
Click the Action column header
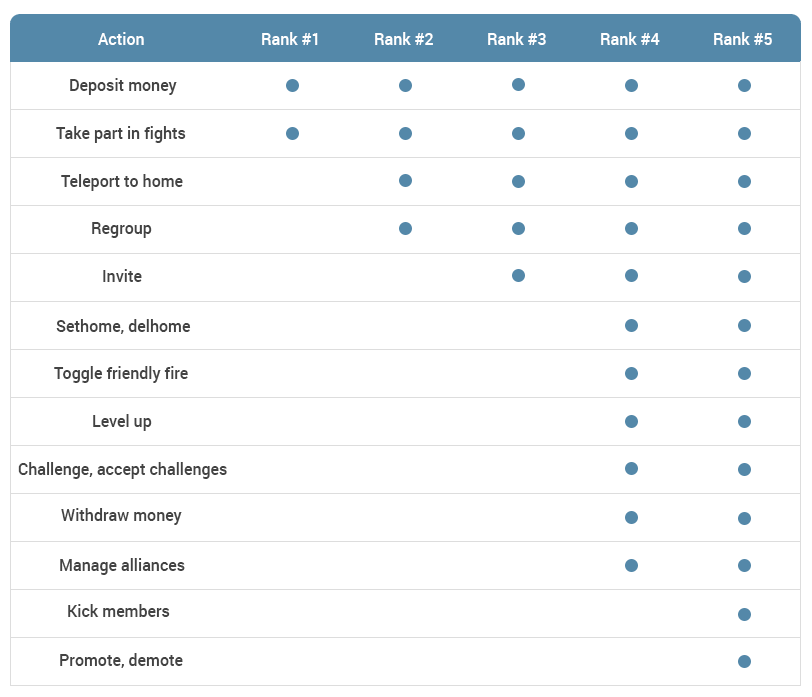click(x=121, y=39)
